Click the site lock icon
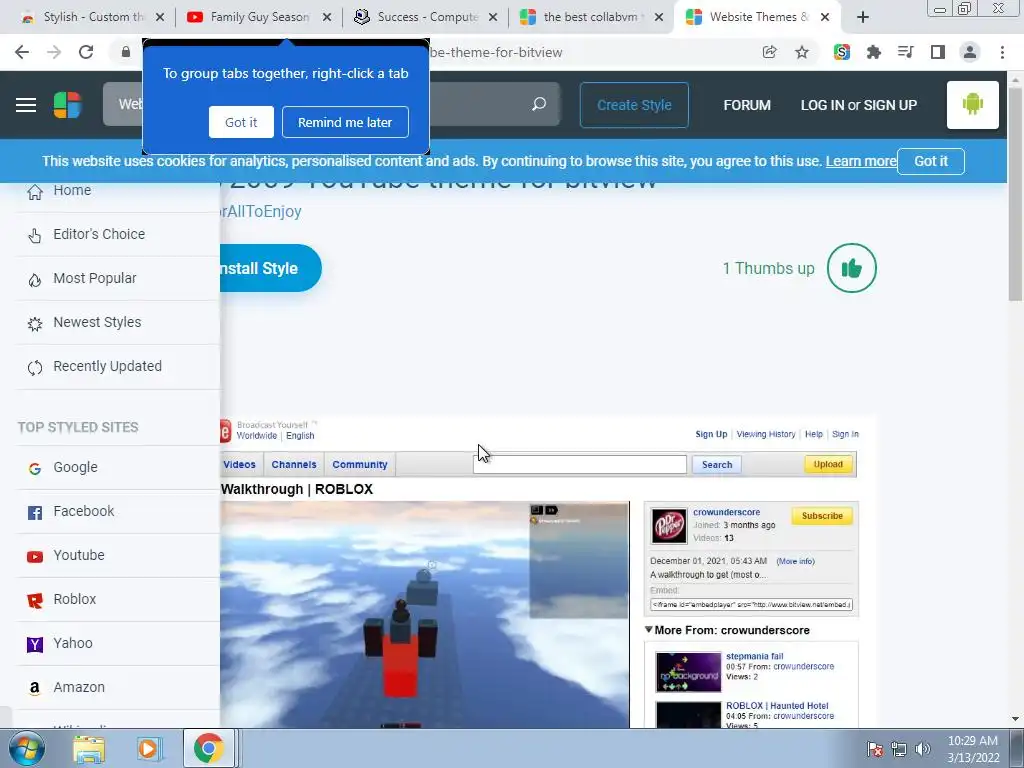Image resolution: width=1024 pixels, height=768 pixels. 125,52
